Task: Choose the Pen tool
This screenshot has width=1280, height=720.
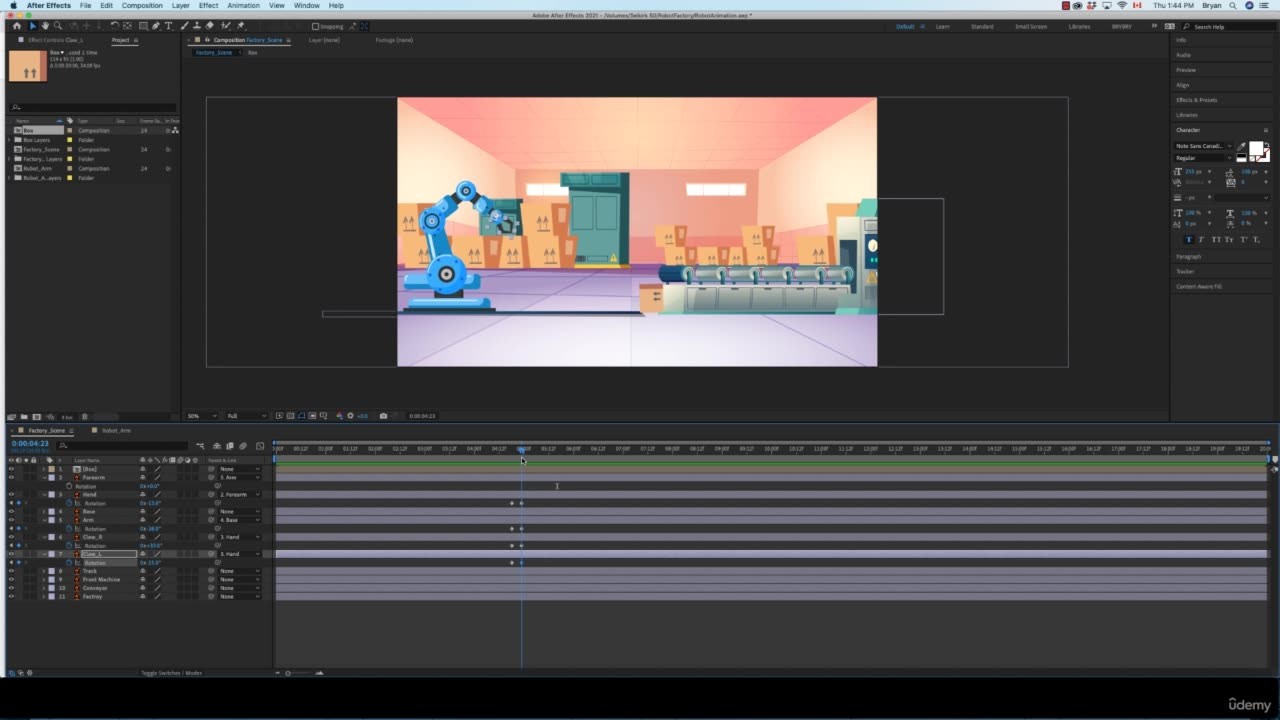Action: 156,26
